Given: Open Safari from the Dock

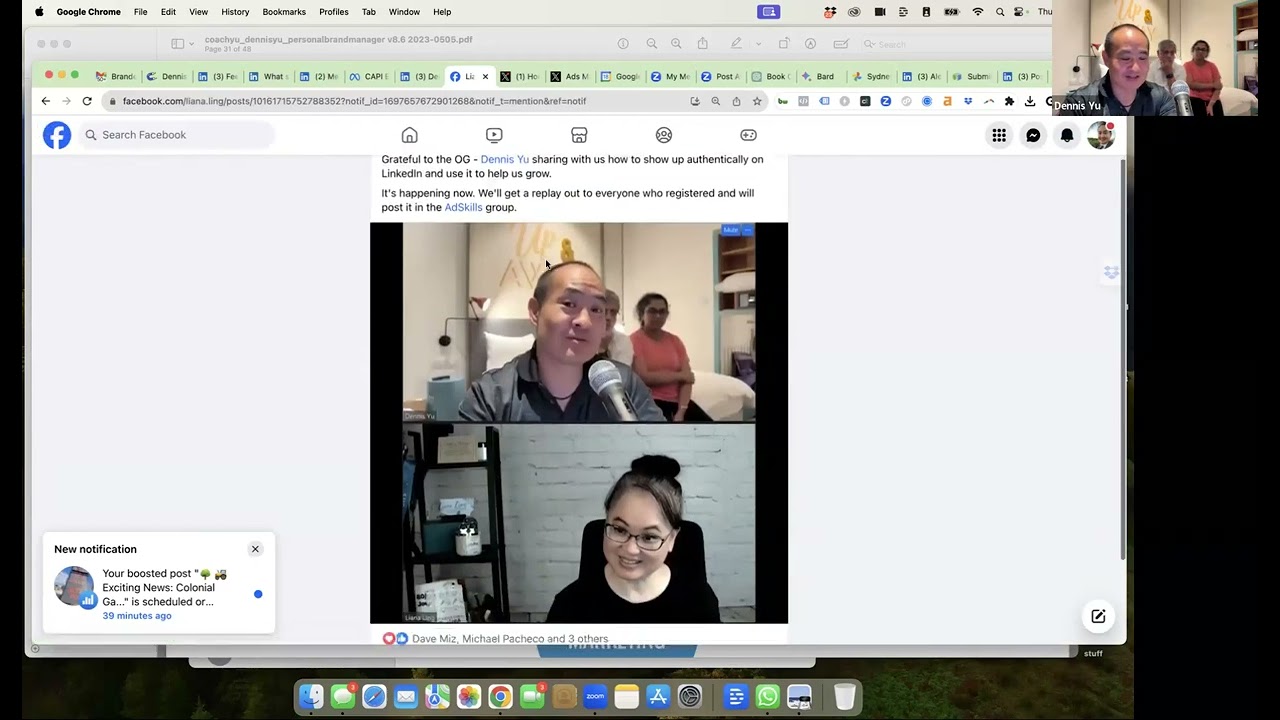Looking at the screenshot, I should (374, 696).
